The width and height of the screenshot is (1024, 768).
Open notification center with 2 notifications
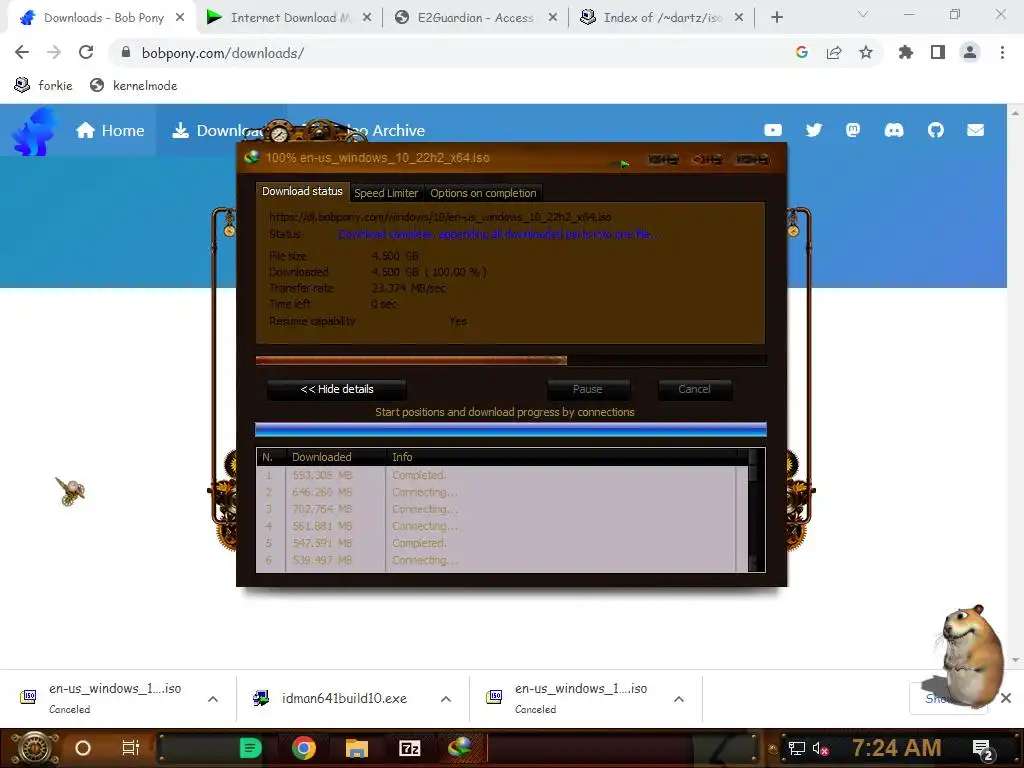(983, 750)
